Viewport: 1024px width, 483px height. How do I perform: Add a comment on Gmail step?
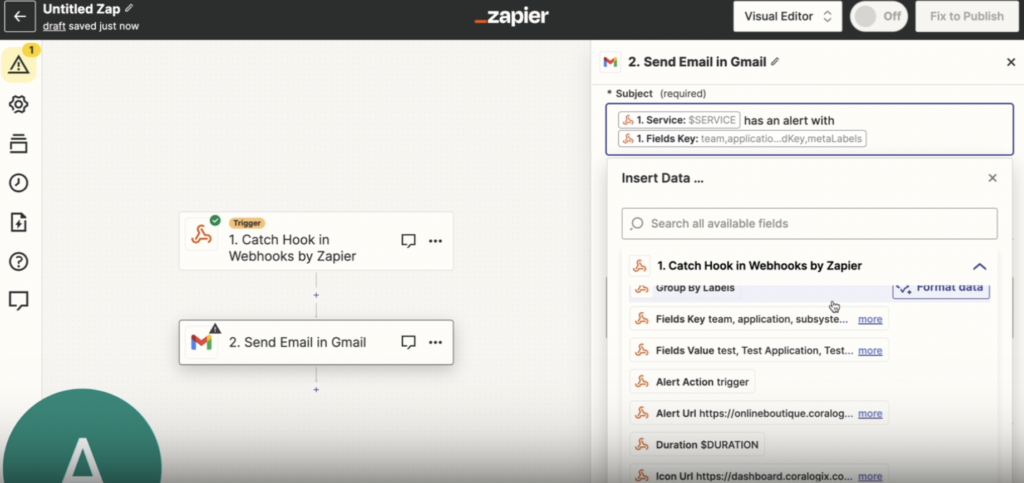(x=408, y=342)
